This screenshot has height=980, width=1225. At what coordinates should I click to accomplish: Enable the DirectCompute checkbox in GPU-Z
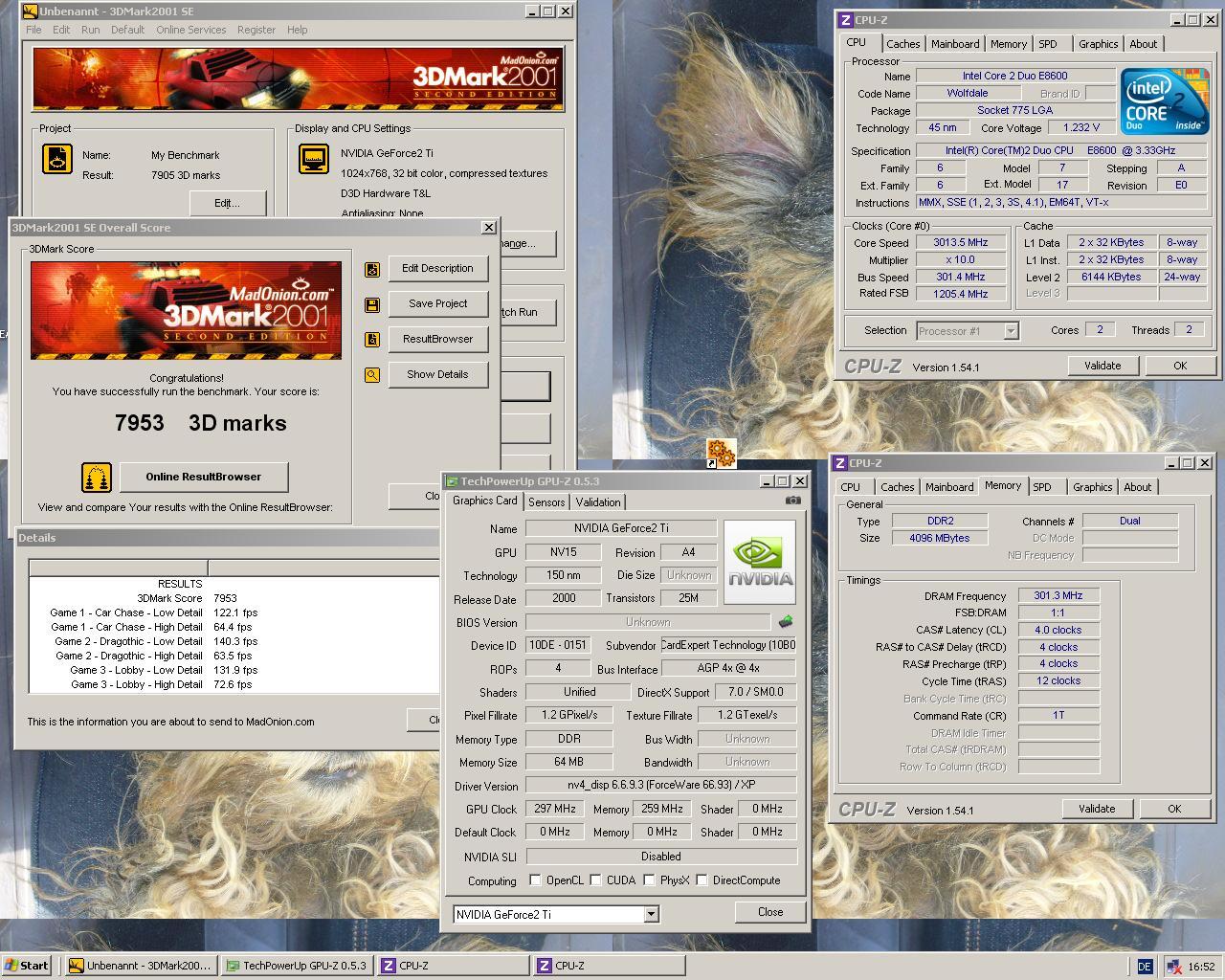(702, 880)
